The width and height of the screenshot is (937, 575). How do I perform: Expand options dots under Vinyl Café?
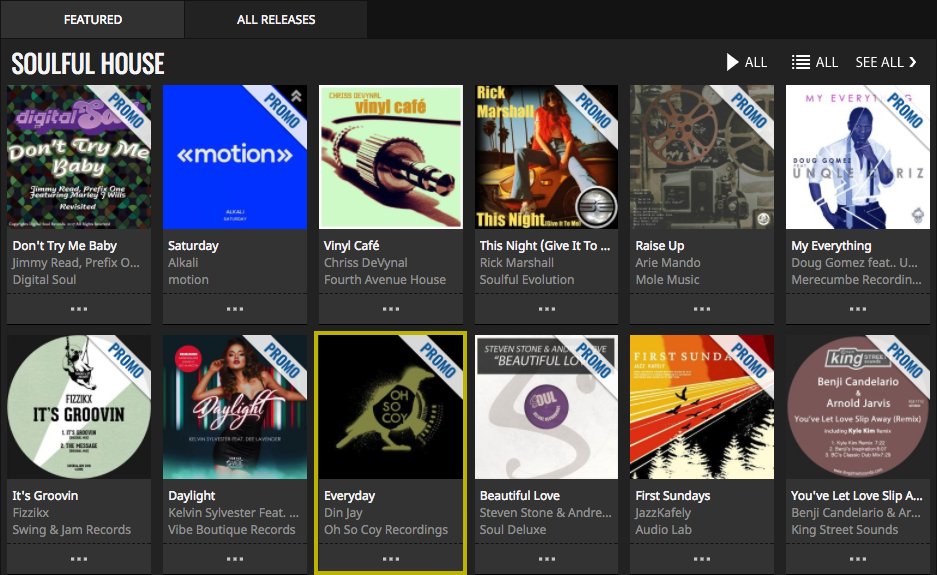(x=391, y=309)
